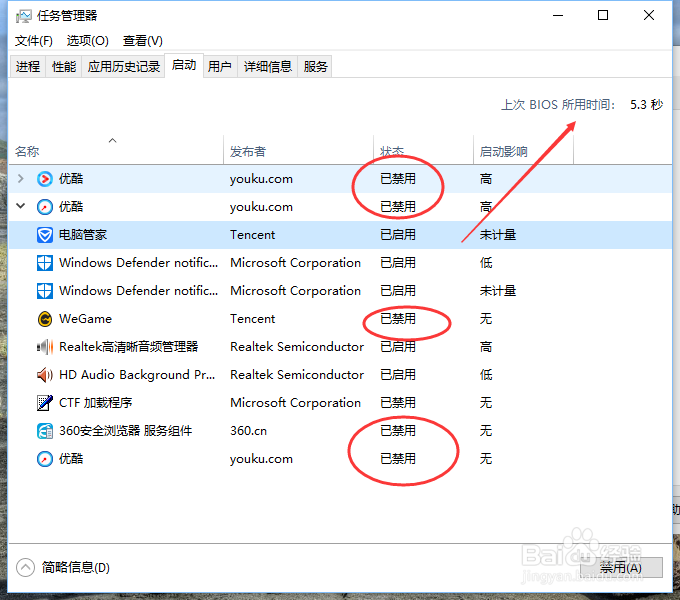Switch to the 进程 tab
This screenshot has width=680, height=600.
(x=28, y=66)
